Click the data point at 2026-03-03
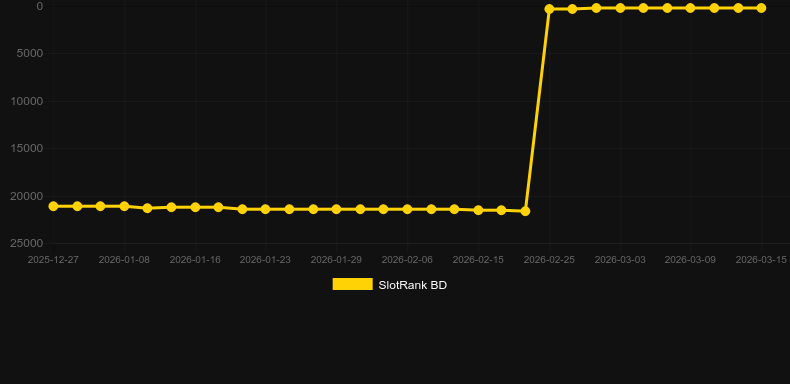Image resolution: width=790 pixels, height=384 pixels. [x=620, y=8]
